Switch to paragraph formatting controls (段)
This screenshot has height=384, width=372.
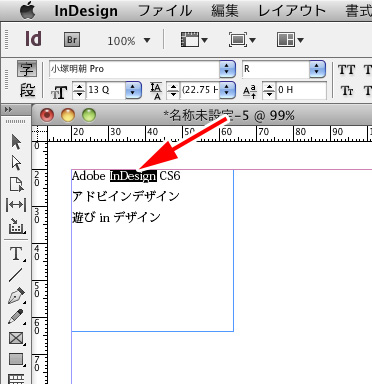[27, 90]
